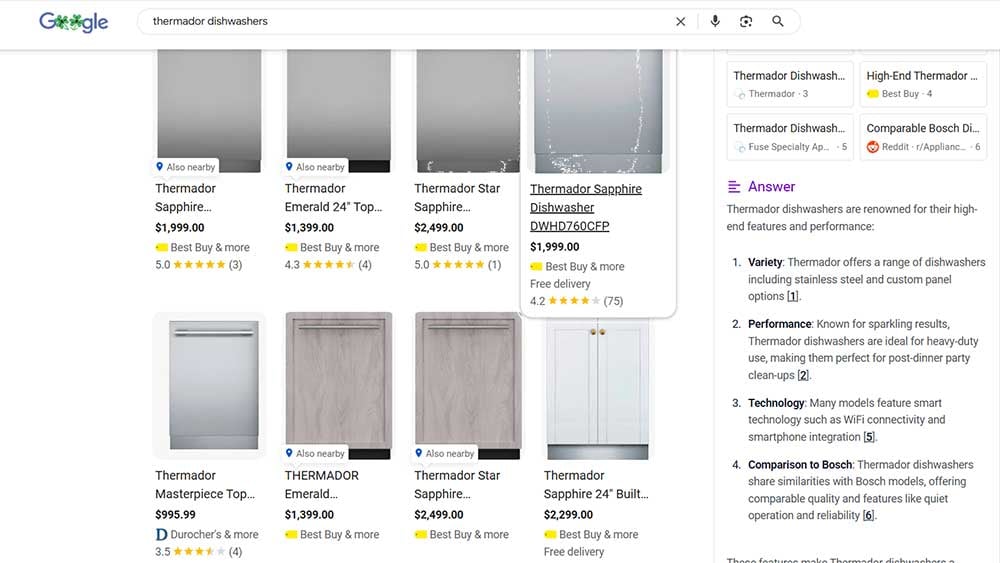Click the $1,399.00 price of Emerald 24" Top
This screenshot has width=1000, height=563.
click(x=309, y=228)
